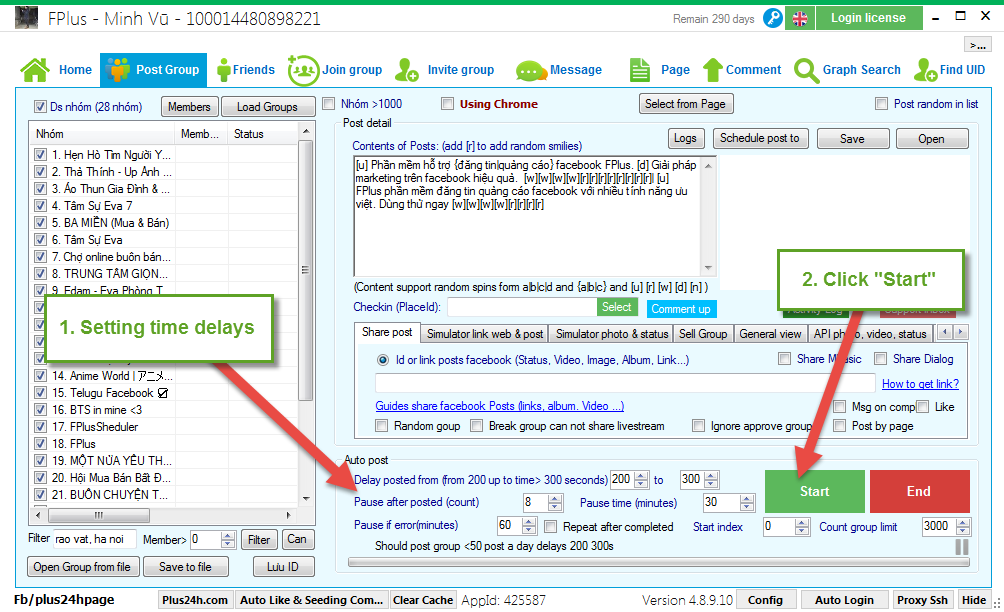1004x612 pixels.
Task: Increase Pause after posted count
Action: coord(555,499)
